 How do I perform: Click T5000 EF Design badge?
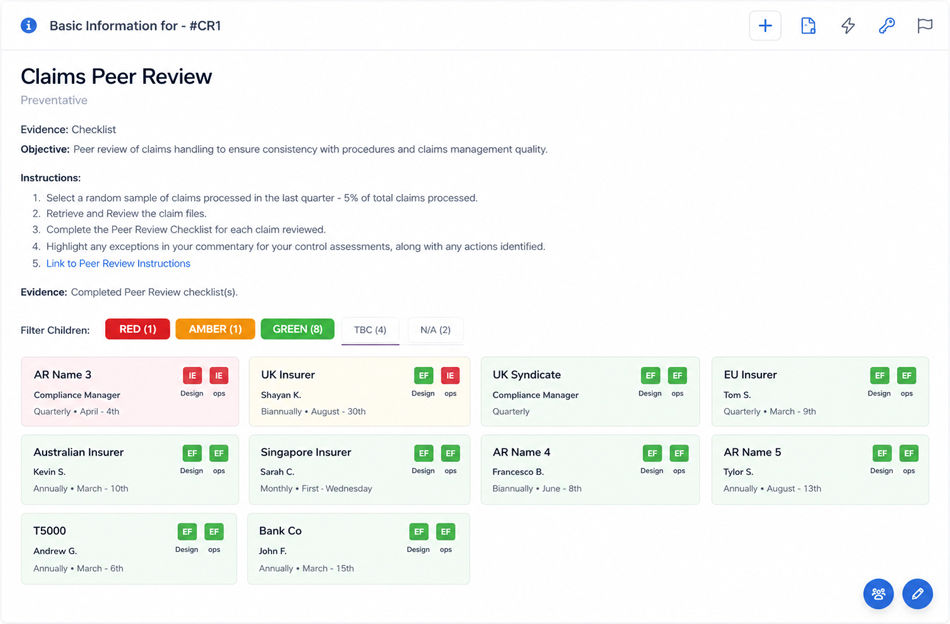[187, 532]
